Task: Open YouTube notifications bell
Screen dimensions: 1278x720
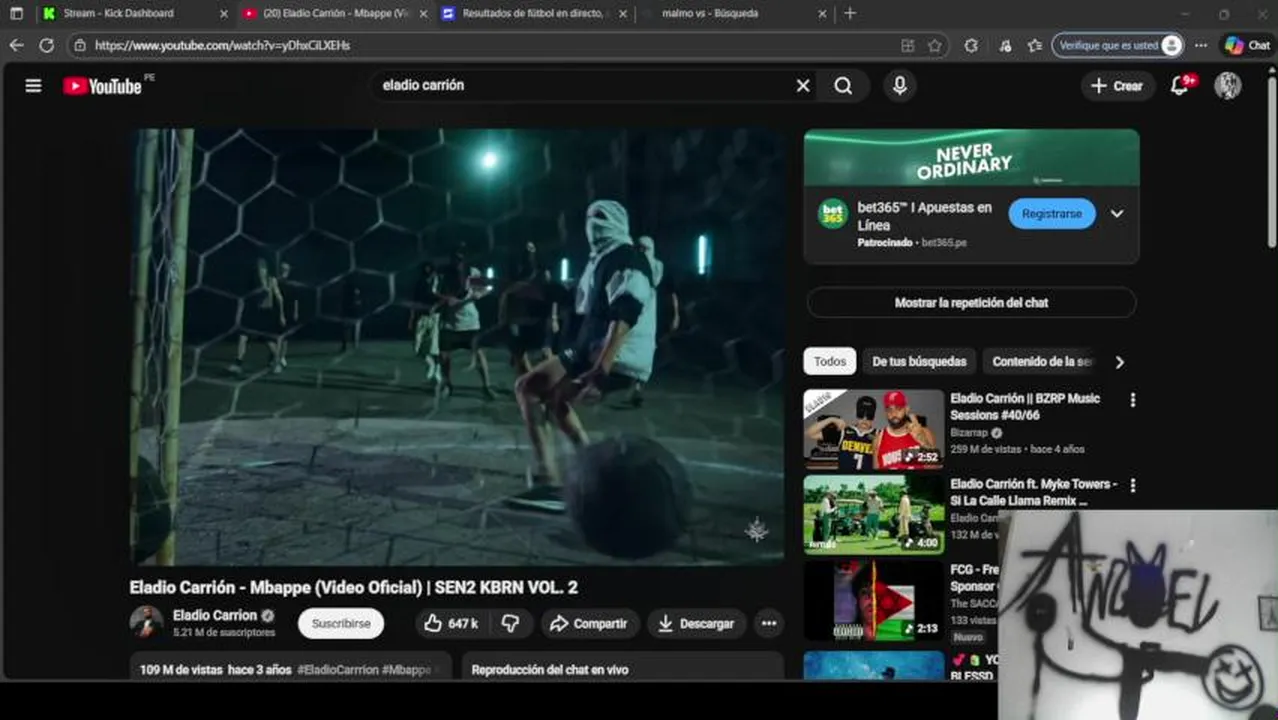Action: 1180,86
